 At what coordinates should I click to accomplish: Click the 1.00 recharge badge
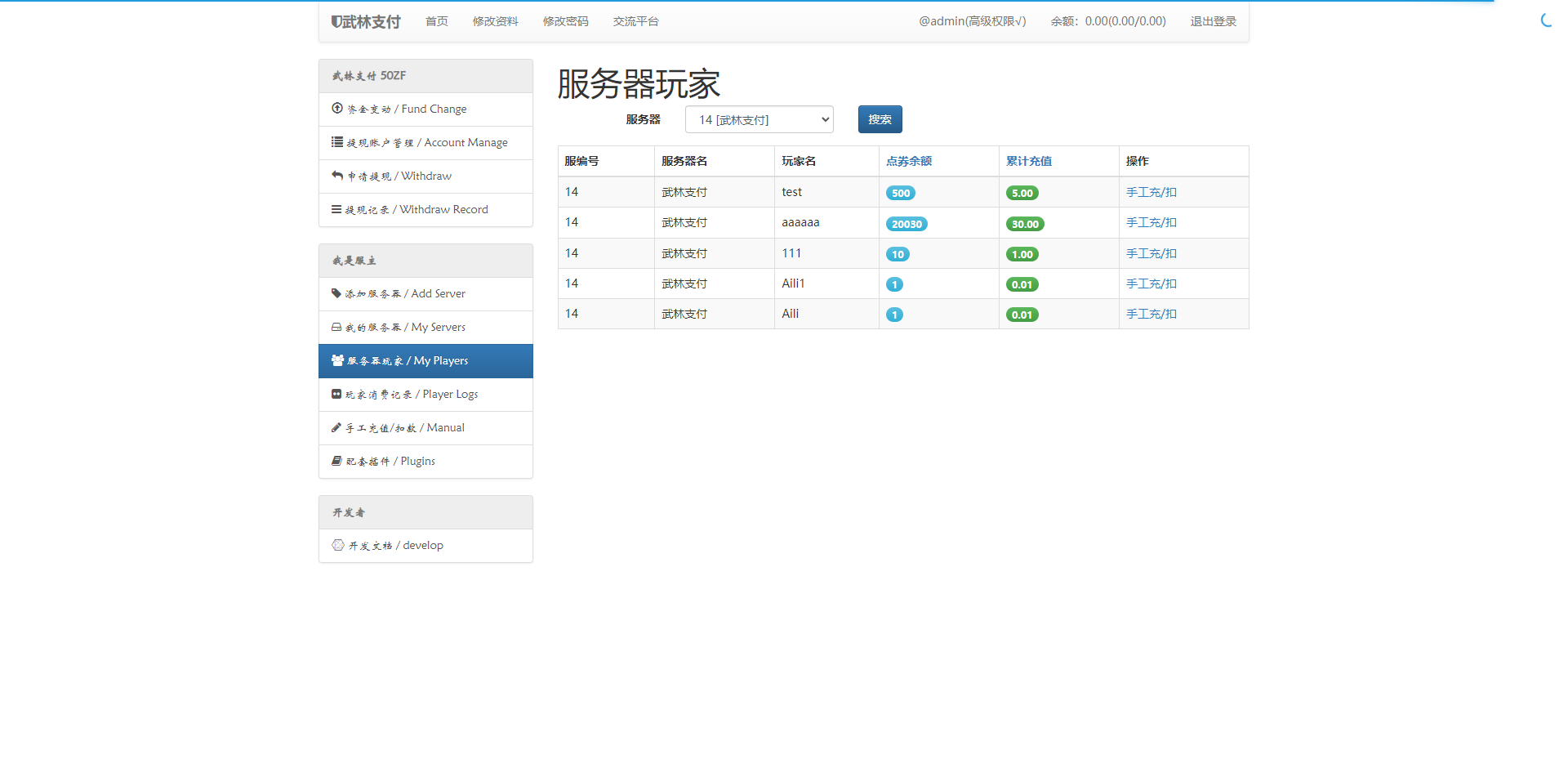coord(1022,254)
